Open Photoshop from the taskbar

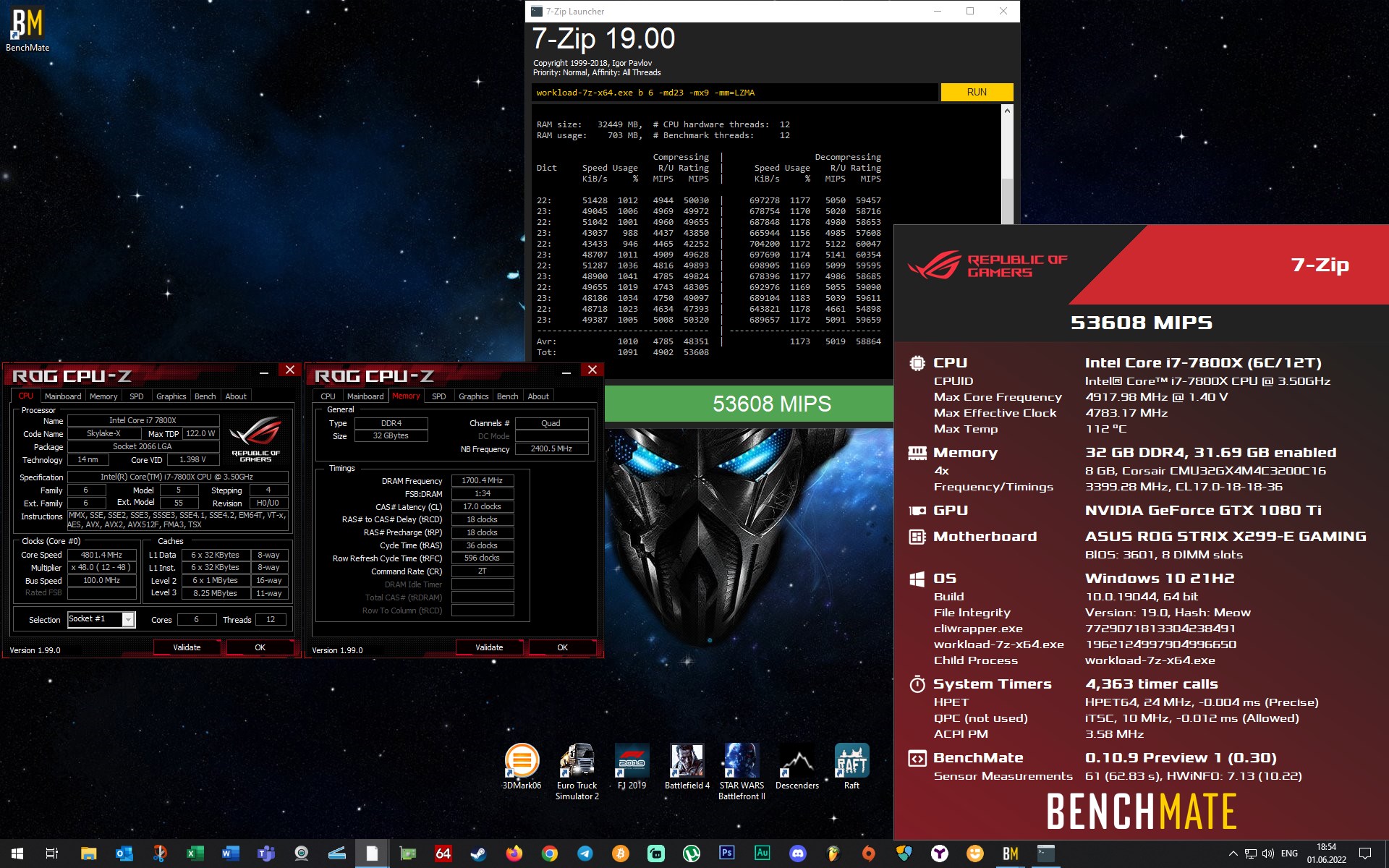pos(726,854)
